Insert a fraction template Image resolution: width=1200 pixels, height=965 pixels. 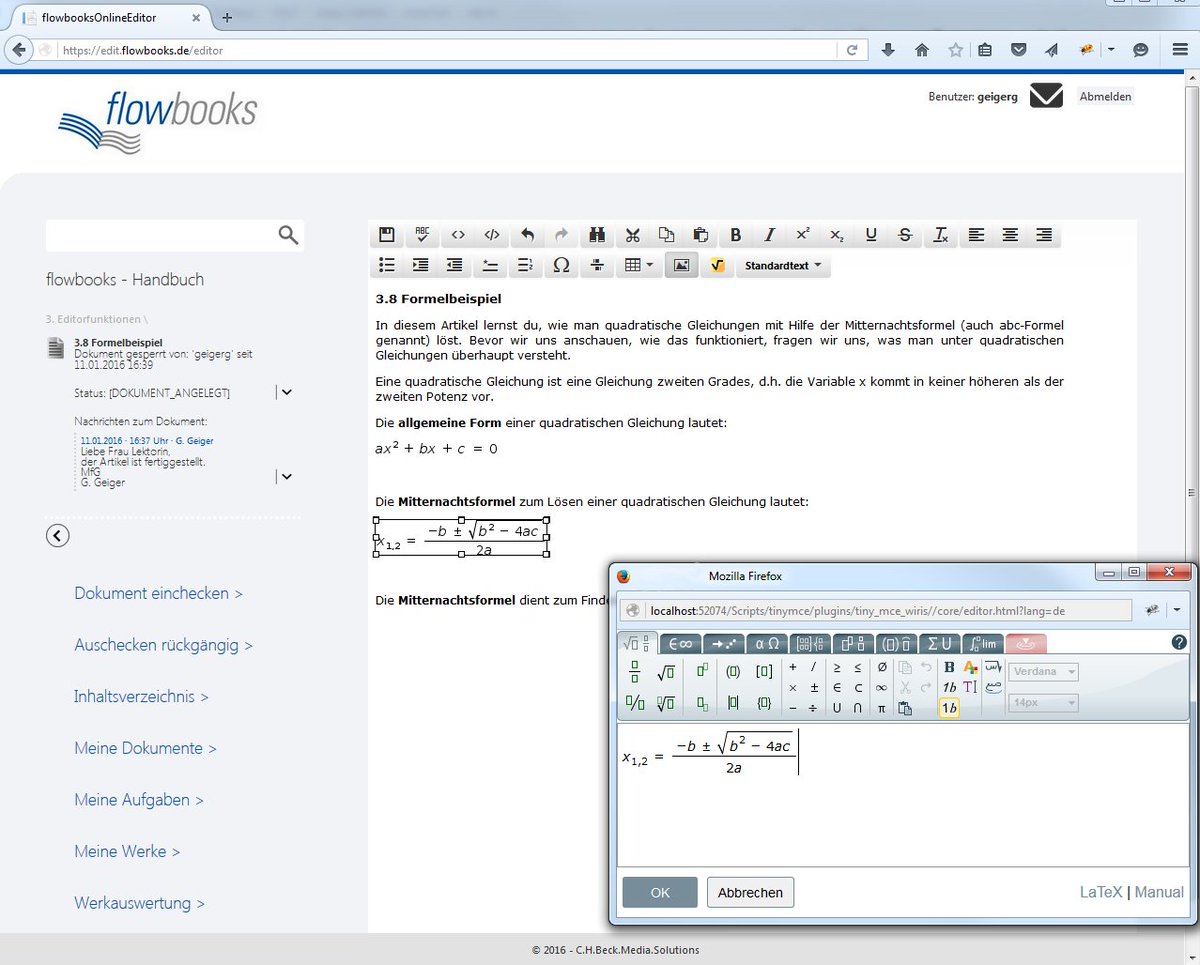[x=635, y=671]
